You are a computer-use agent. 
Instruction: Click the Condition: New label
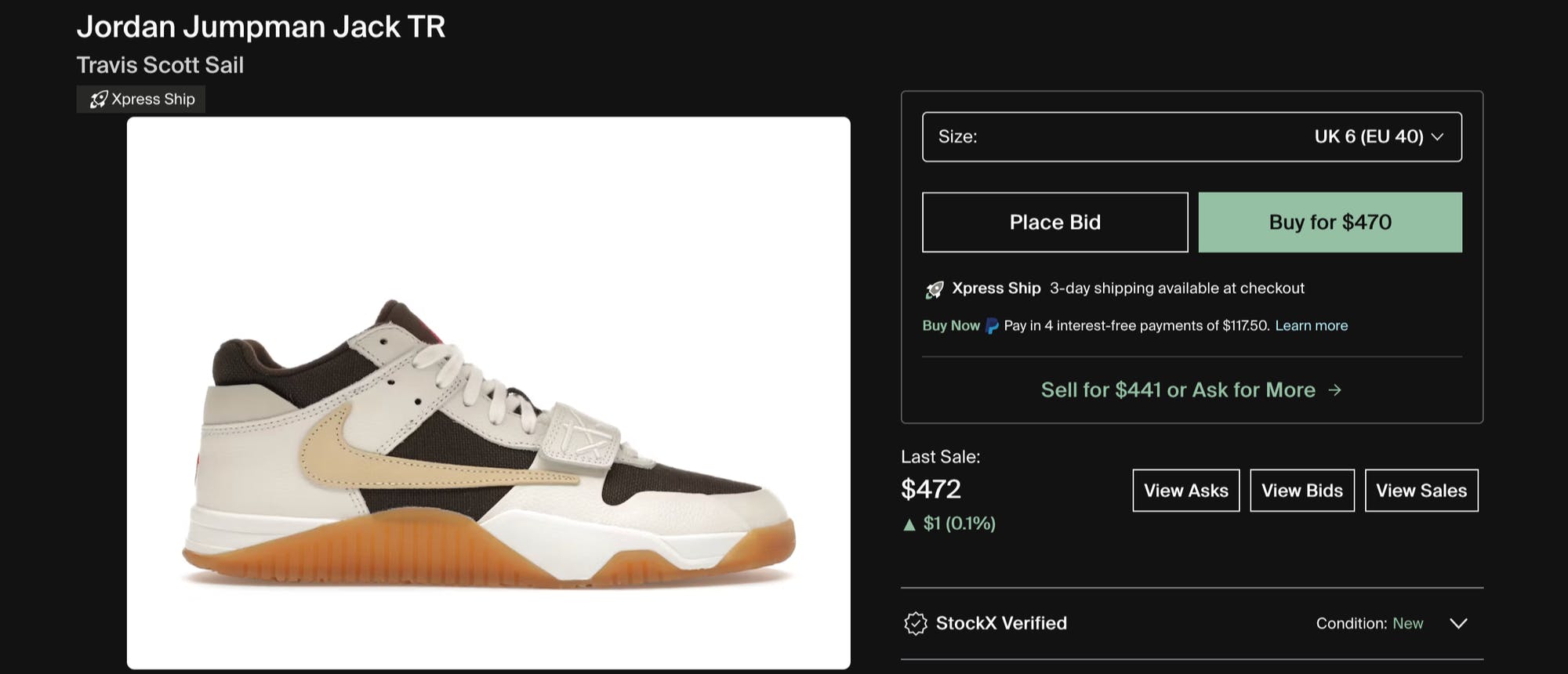1369,623
